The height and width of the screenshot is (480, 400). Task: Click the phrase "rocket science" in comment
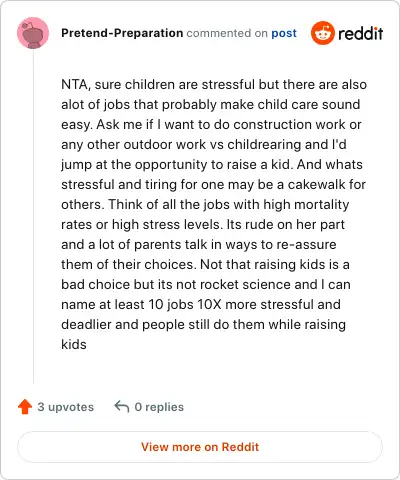click(x=238, y=284)
